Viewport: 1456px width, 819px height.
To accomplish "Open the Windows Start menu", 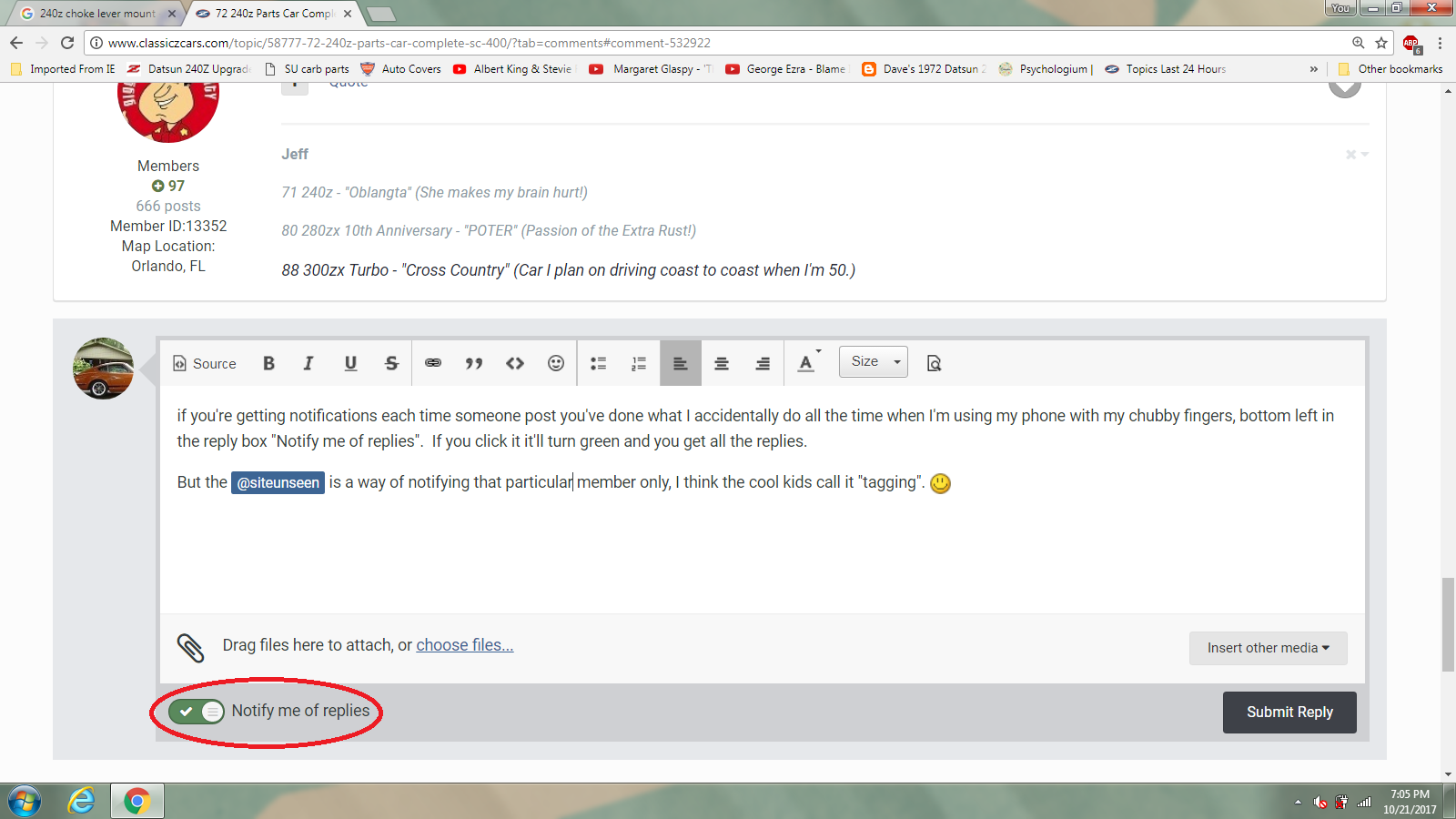I will click(25, 802).
